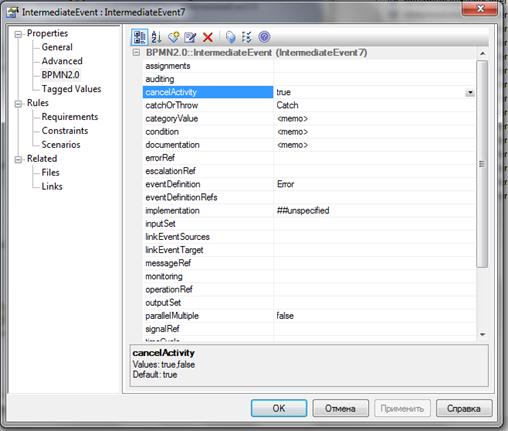Click the Catch value cell
Image resolution: width=508 pixels, height=431 pixels.
(x=374, y=105)
